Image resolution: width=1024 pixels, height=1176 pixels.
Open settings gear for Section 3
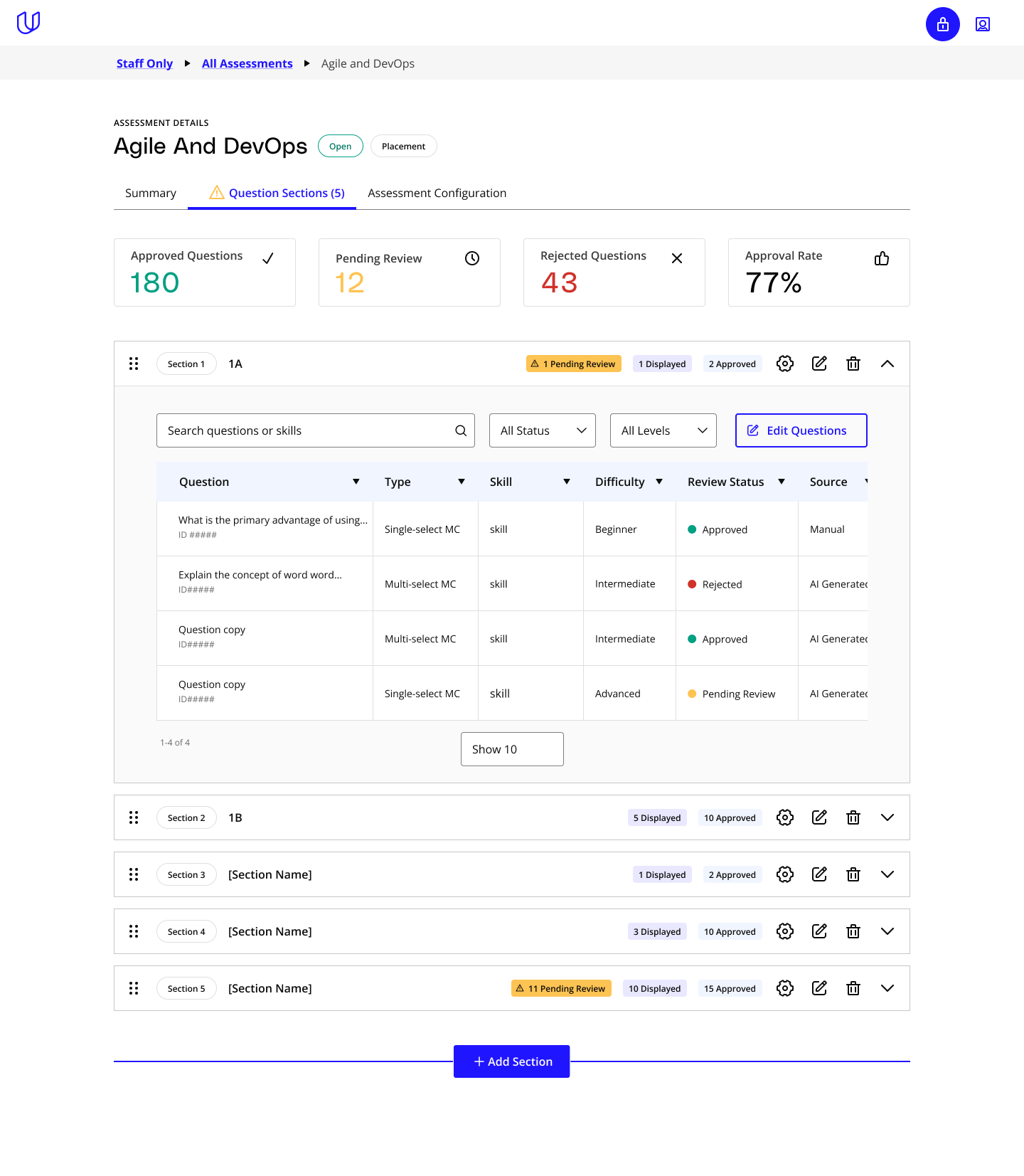pos(785,874)
